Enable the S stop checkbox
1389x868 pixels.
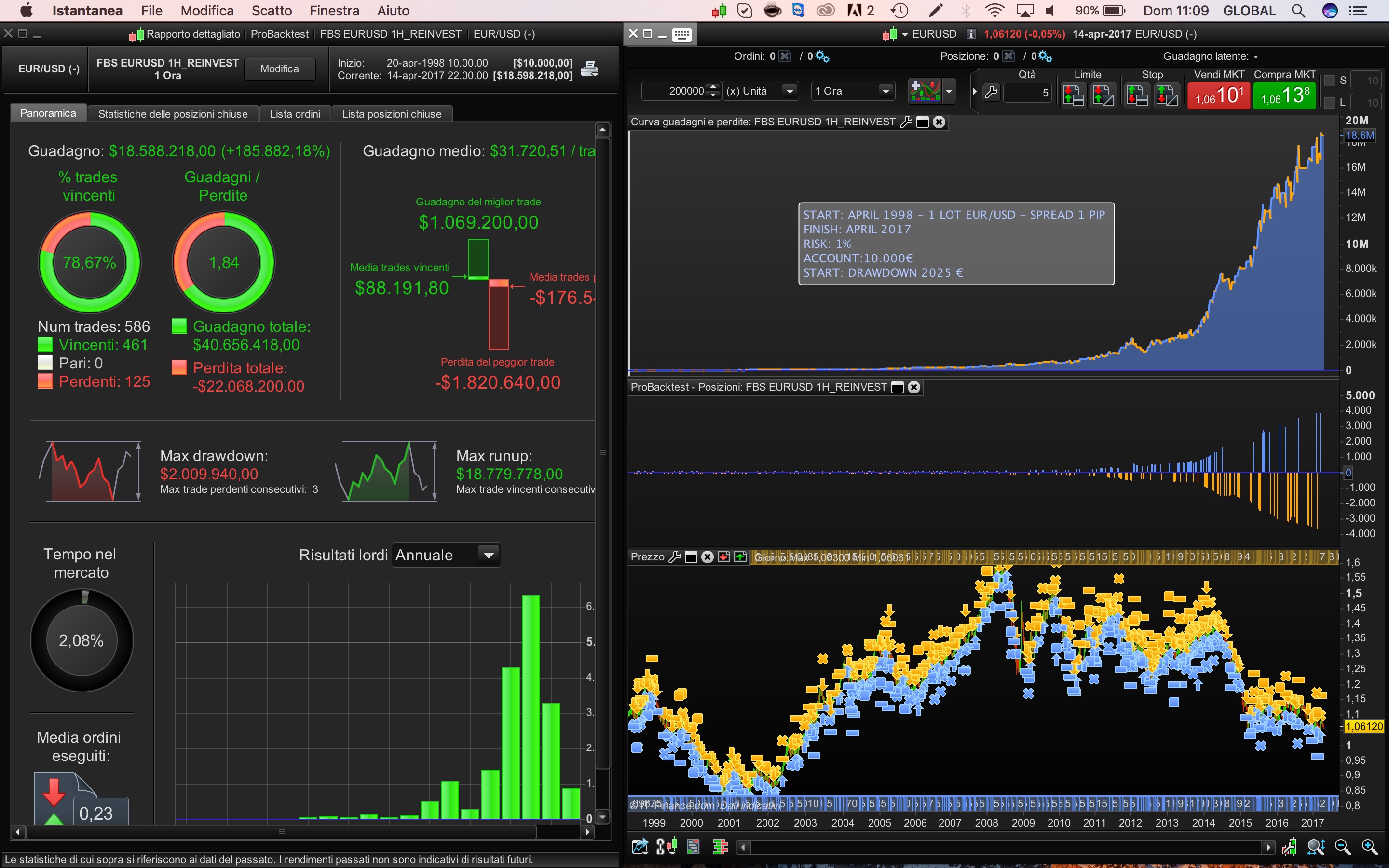[1329, 81]
